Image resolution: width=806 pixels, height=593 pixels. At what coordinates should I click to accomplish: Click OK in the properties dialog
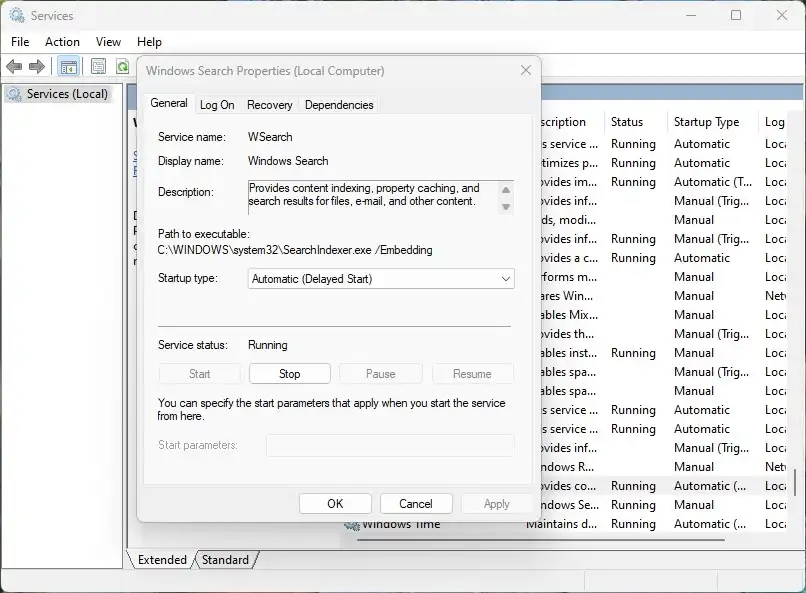[335, 504]
